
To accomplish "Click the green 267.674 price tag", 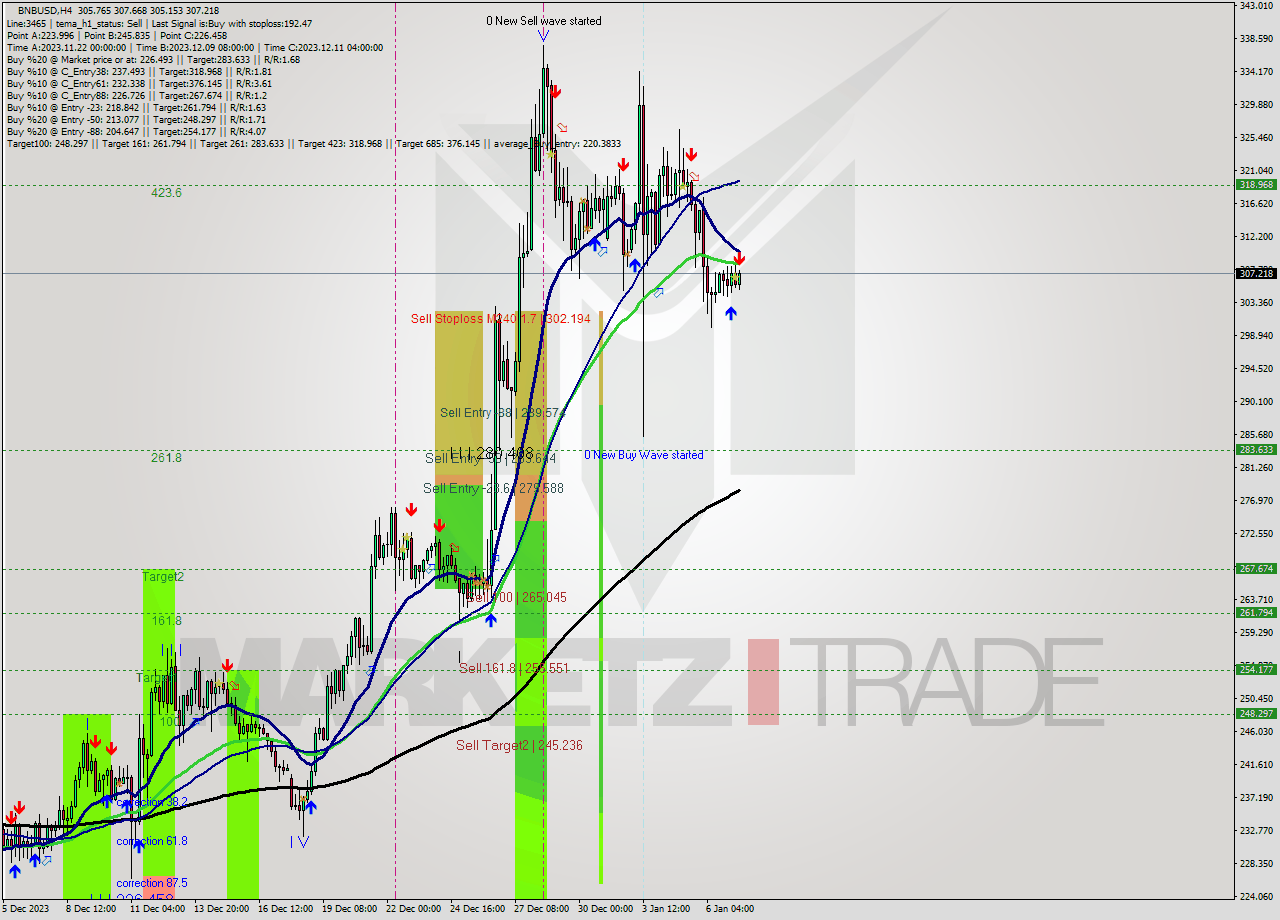I will (x=1256, y=568).
